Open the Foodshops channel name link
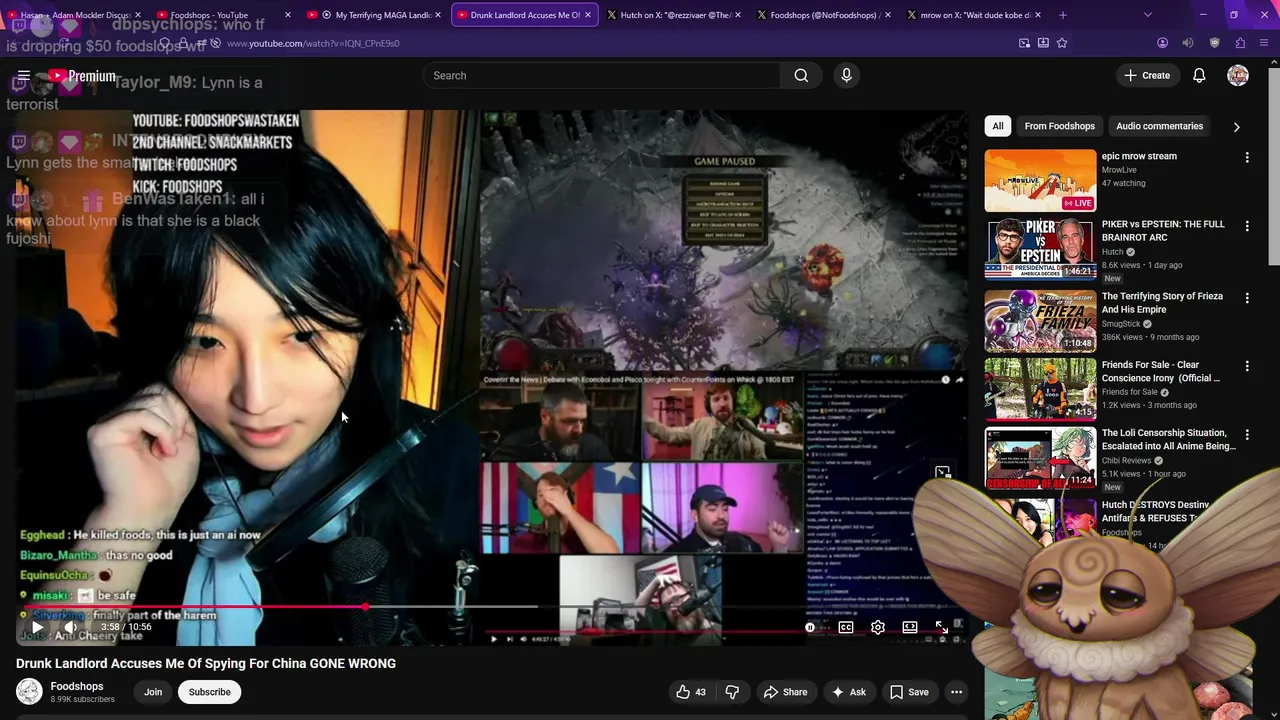Screen dimensions: 1280x720 (77, 686)
